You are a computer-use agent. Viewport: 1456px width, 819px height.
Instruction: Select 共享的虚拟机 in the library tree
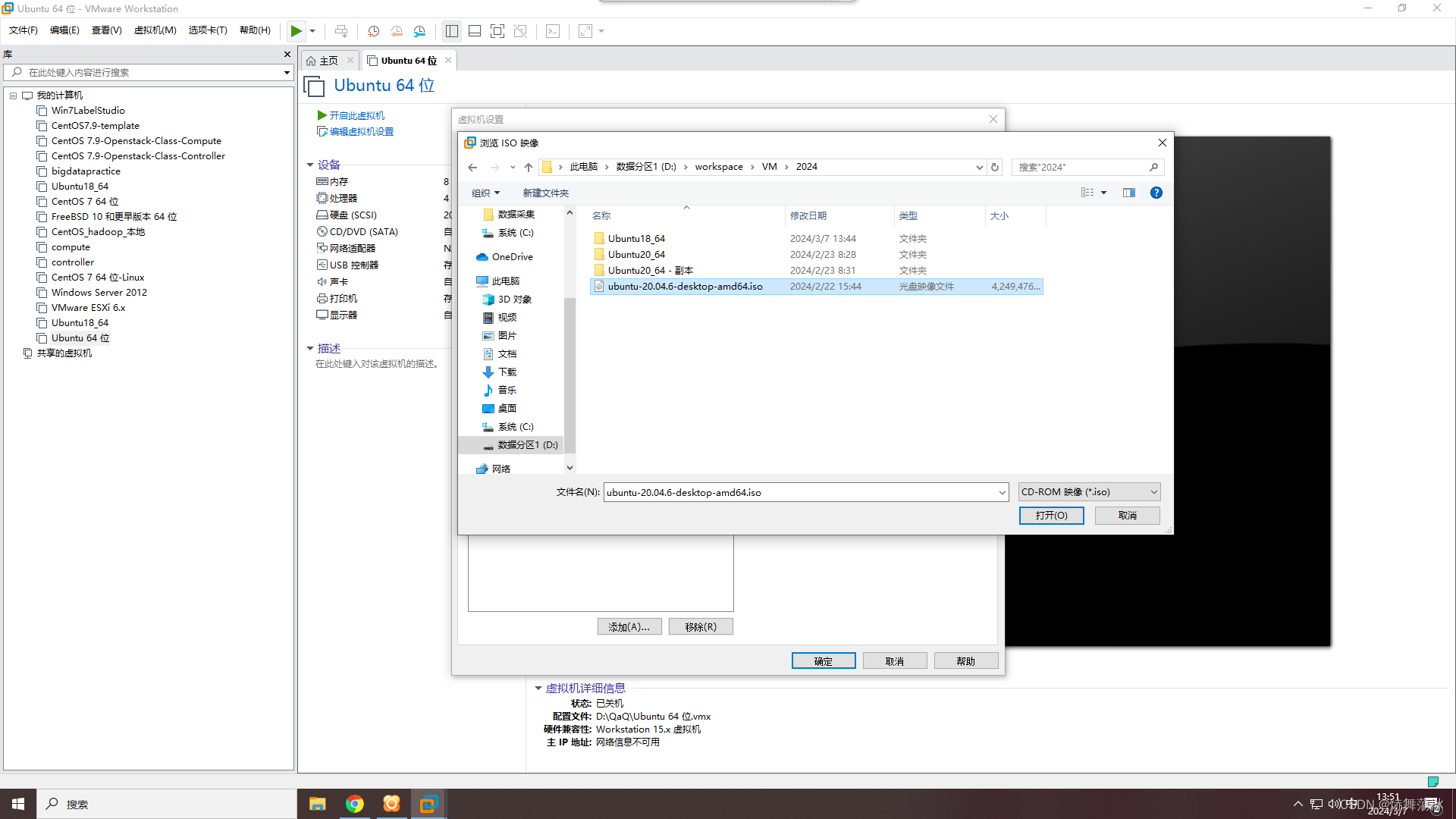[64, 353]
